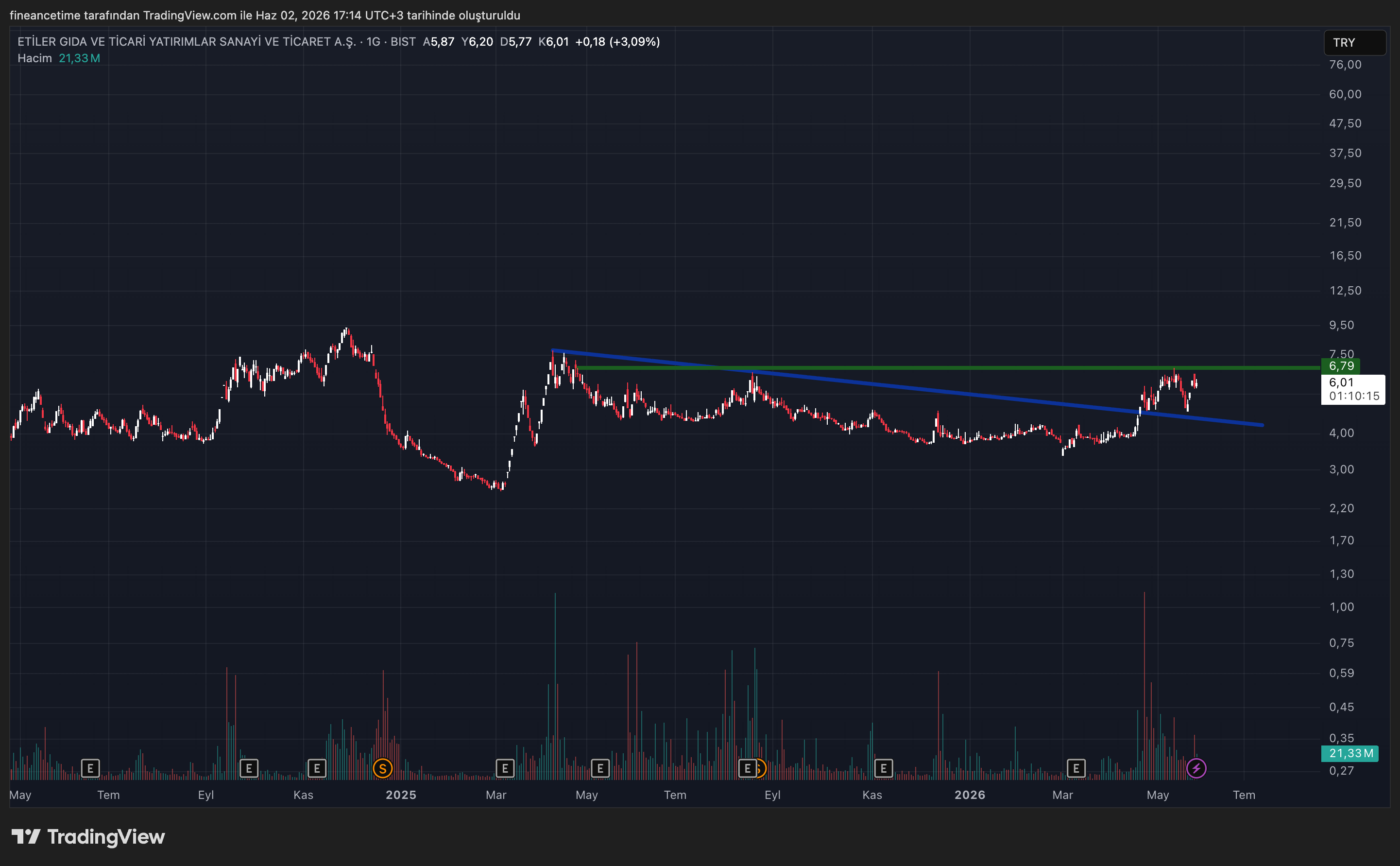This screenshot has width=1400, height=866.
Task: Click the BIST exchange text in the legend
Action: 403,42
